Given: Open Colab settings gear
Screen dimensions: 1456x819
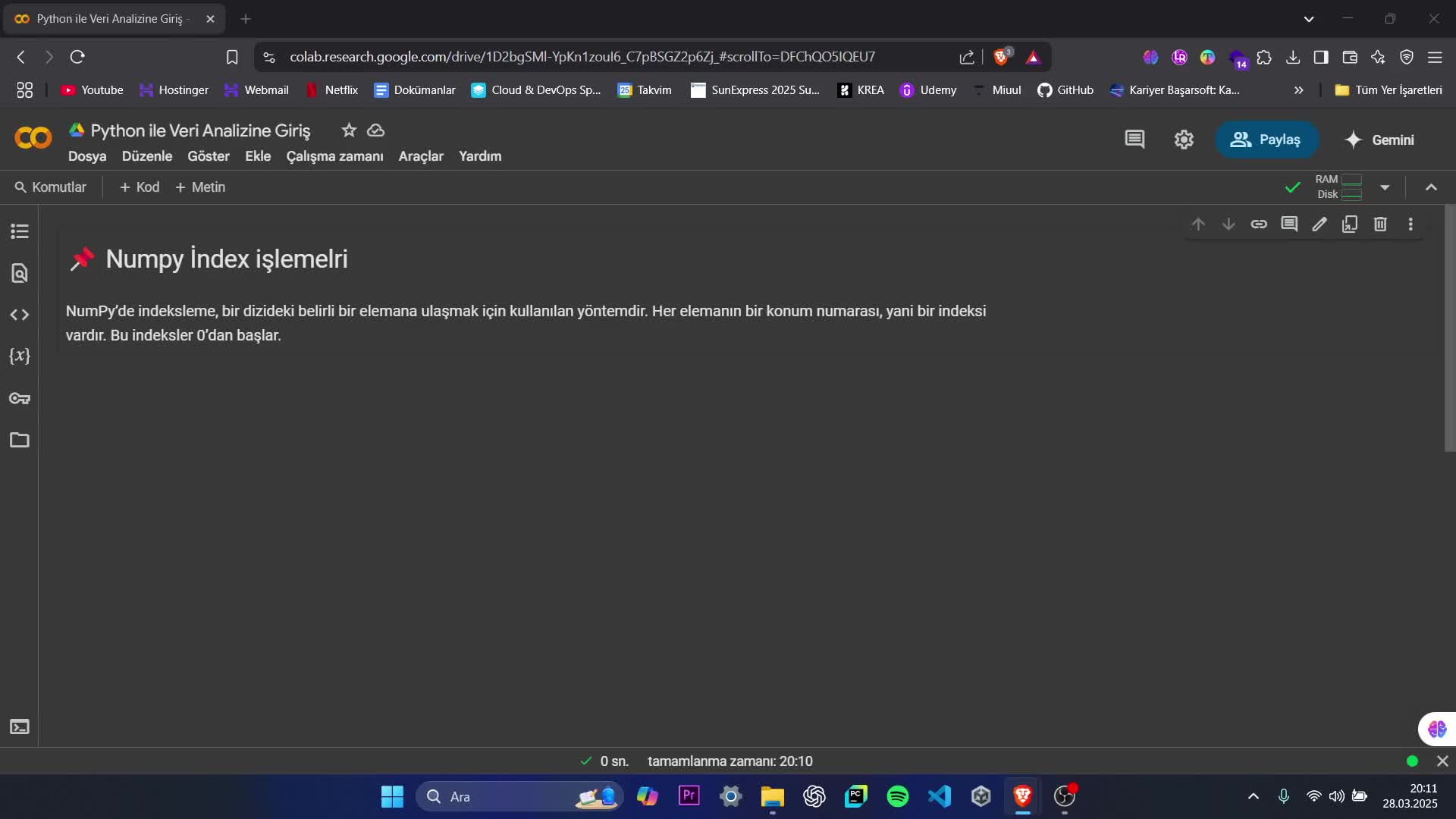Looking at the screenshot, I should [x=1184, y=140].
